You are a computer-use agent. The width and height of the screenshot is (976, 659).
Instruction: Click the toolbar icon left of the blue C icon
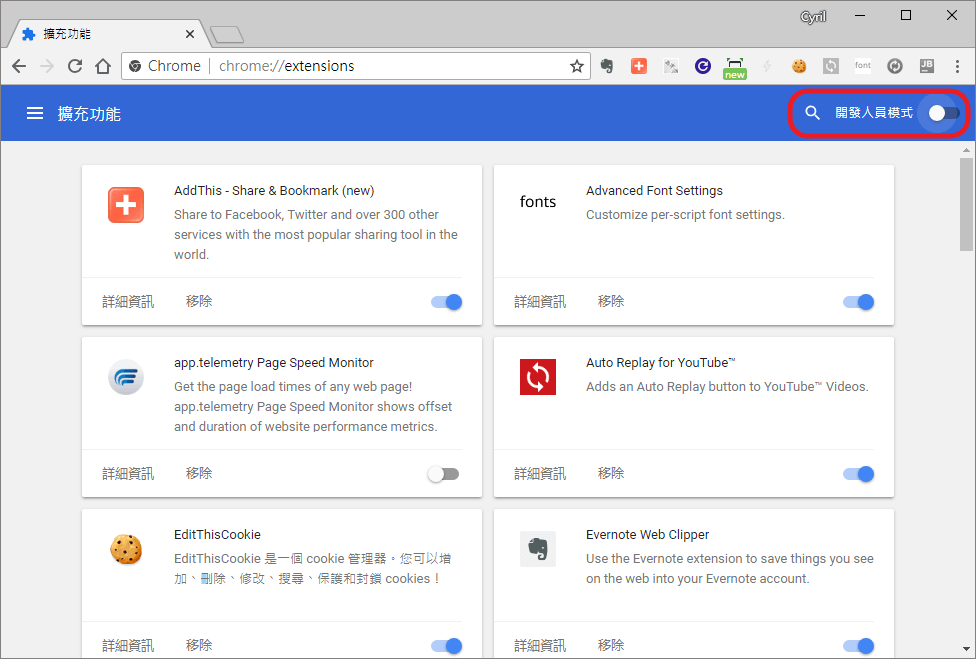click(x=671, y=66)
